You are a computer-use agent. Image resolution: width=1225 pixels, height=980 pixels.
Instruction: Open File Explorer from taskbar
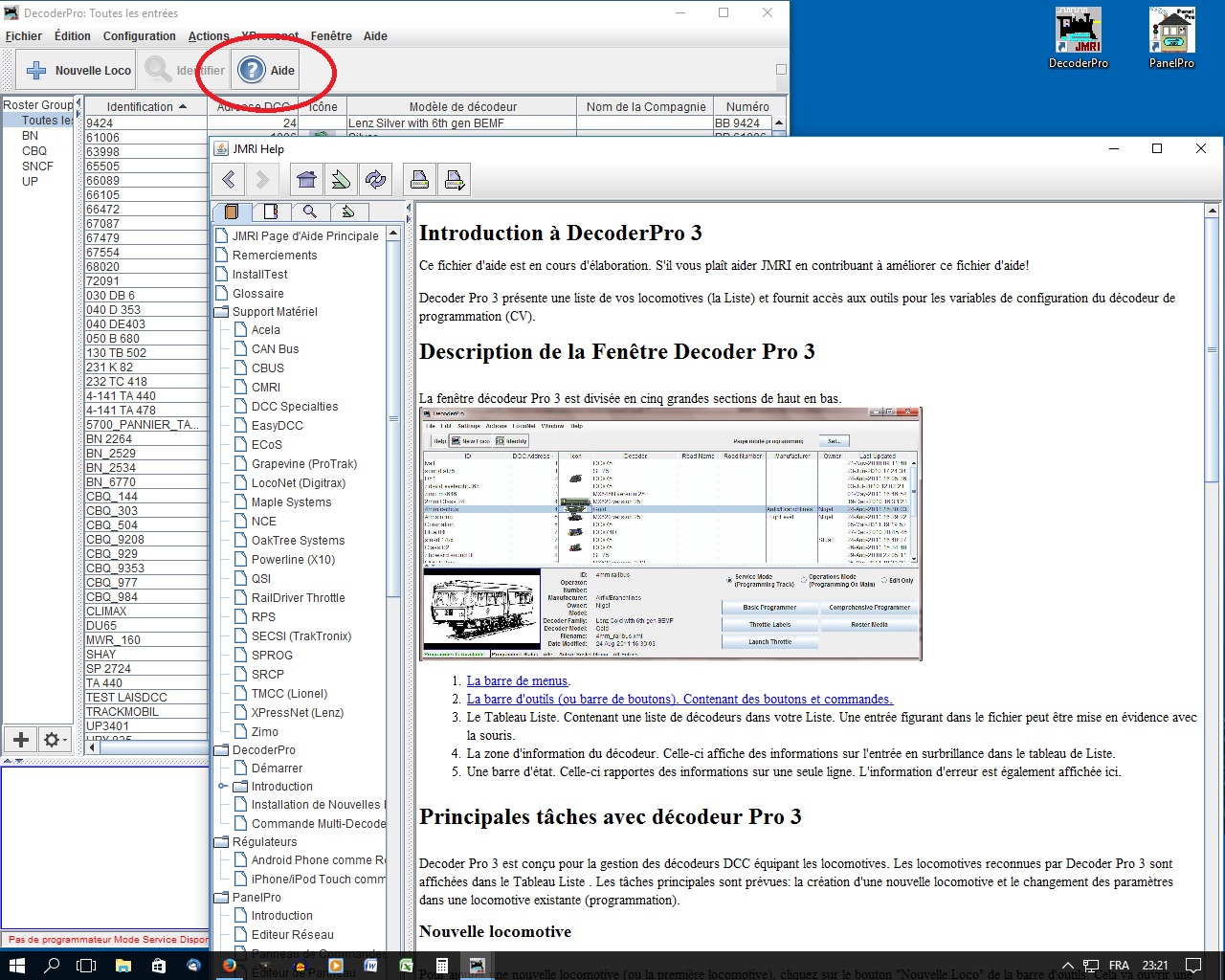pos(123,965)
